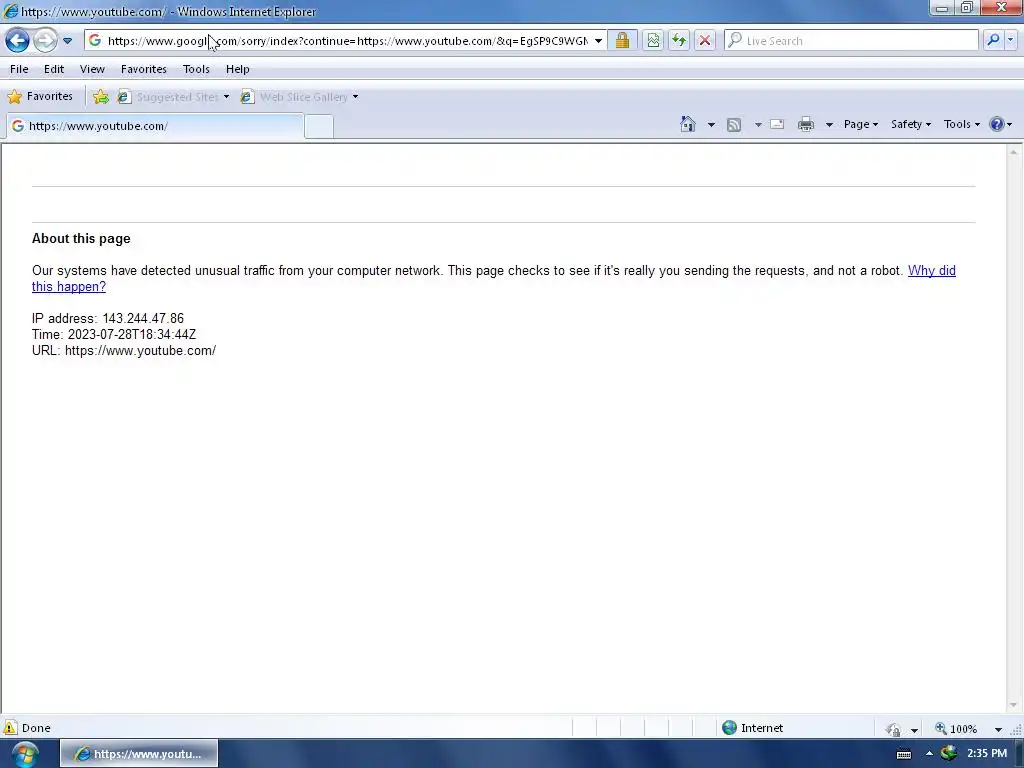Image resolution: width=1024 pixels, height=768 pixels.
Task: Click the security lock icon
Action: (622, 40)
